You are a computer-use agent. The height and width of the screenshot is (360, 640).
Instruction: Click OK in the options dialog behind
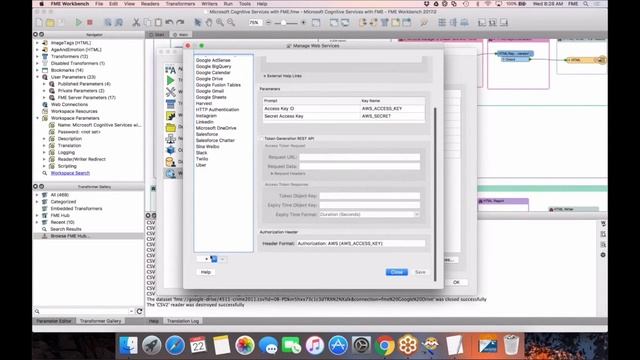point(456,282)
